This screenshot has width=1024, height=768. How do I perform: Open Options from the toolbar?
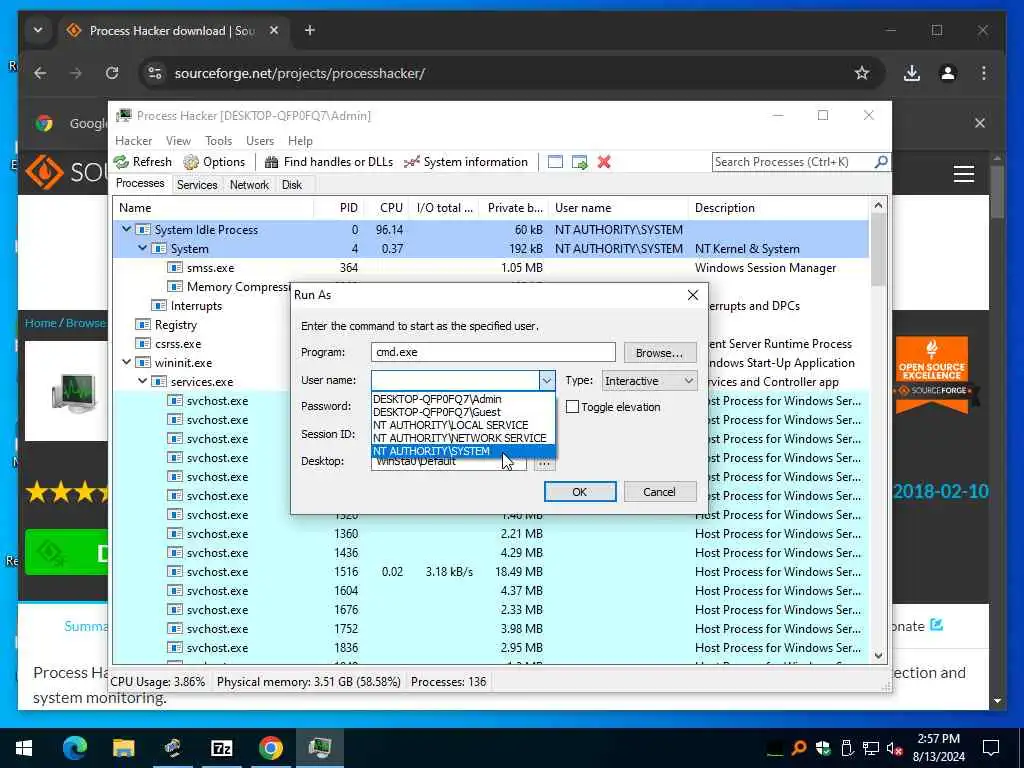(x=214, y=162)
